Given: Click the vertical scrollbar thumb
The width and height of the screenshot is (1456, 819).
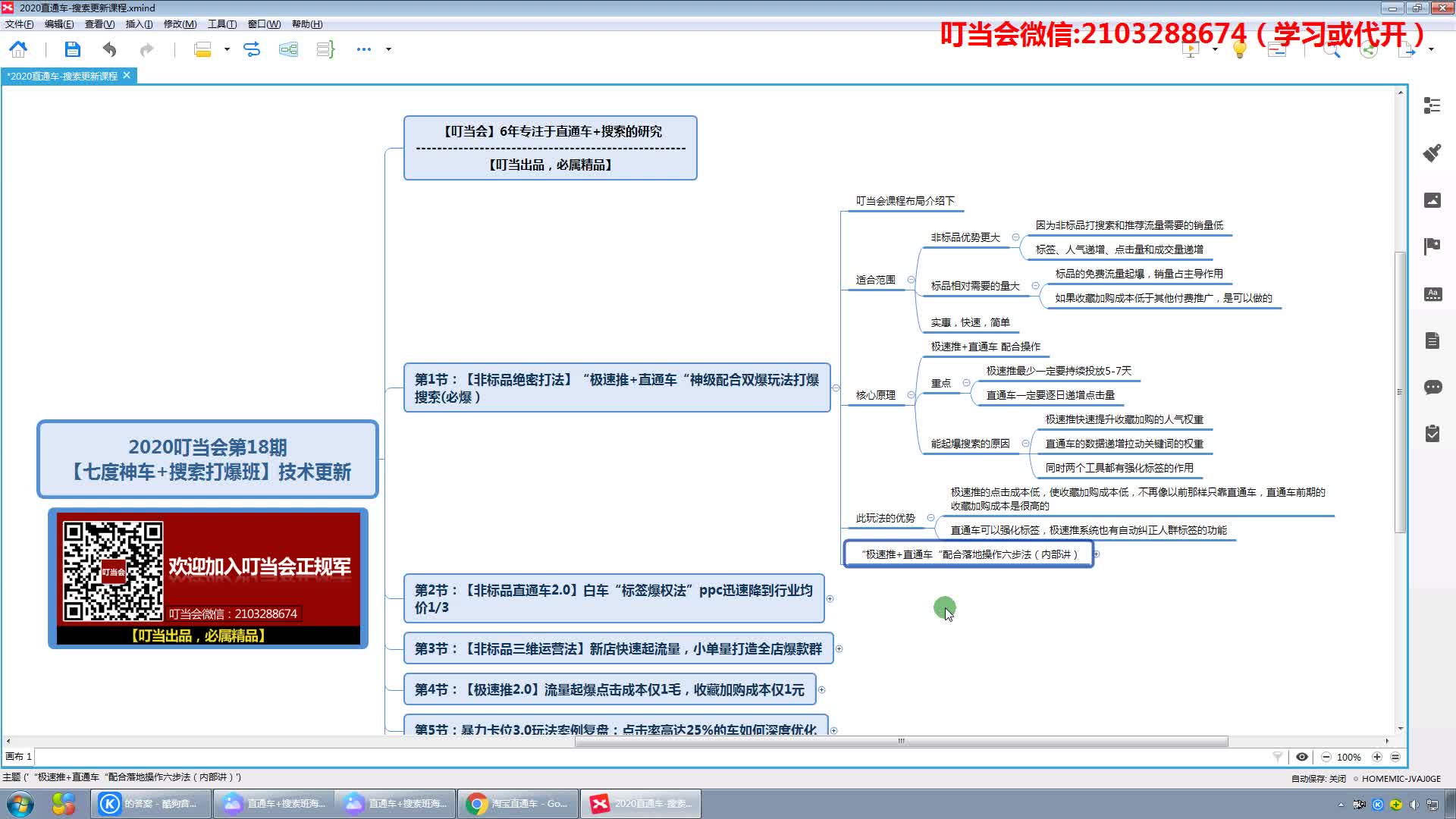Looking at the screenshot, I should tap(1400, 391).
